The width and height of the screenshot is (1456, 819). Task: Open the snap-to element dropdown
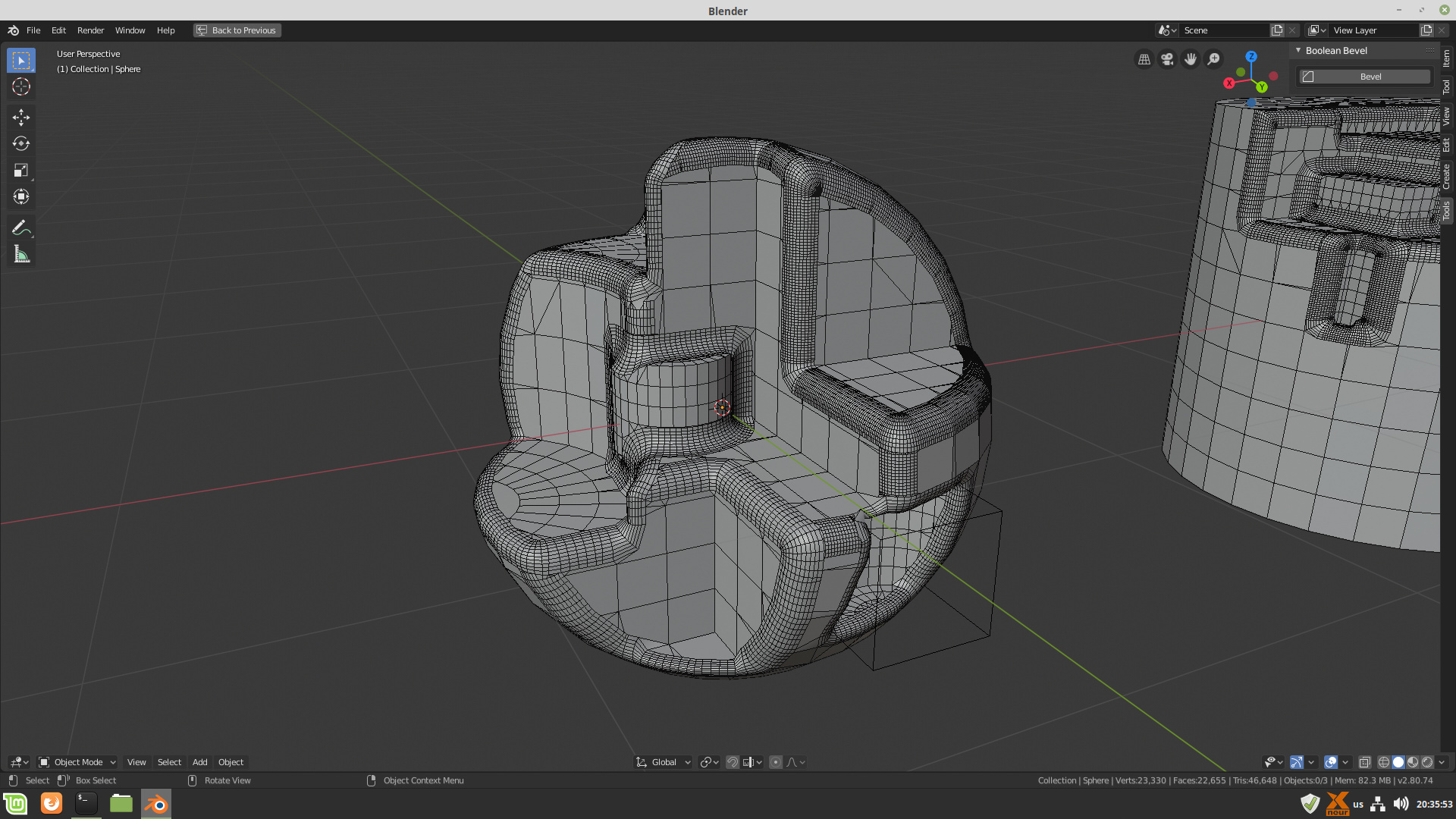[x=752, y=762]
